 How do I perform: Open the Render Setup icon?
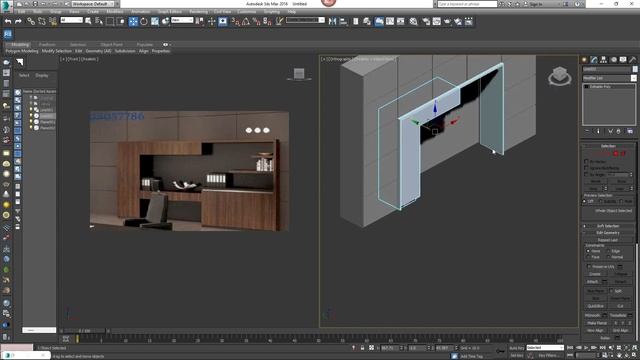[x=426, y=21]
